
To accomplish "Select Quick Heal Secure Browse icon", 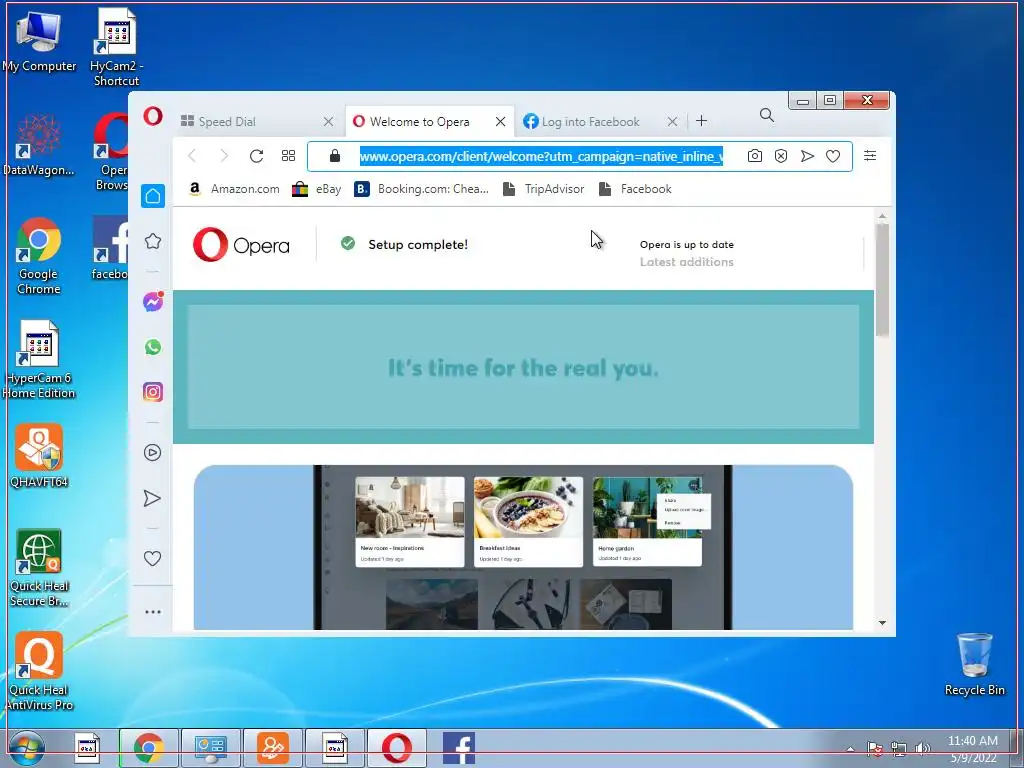I will tap(39, 568).
